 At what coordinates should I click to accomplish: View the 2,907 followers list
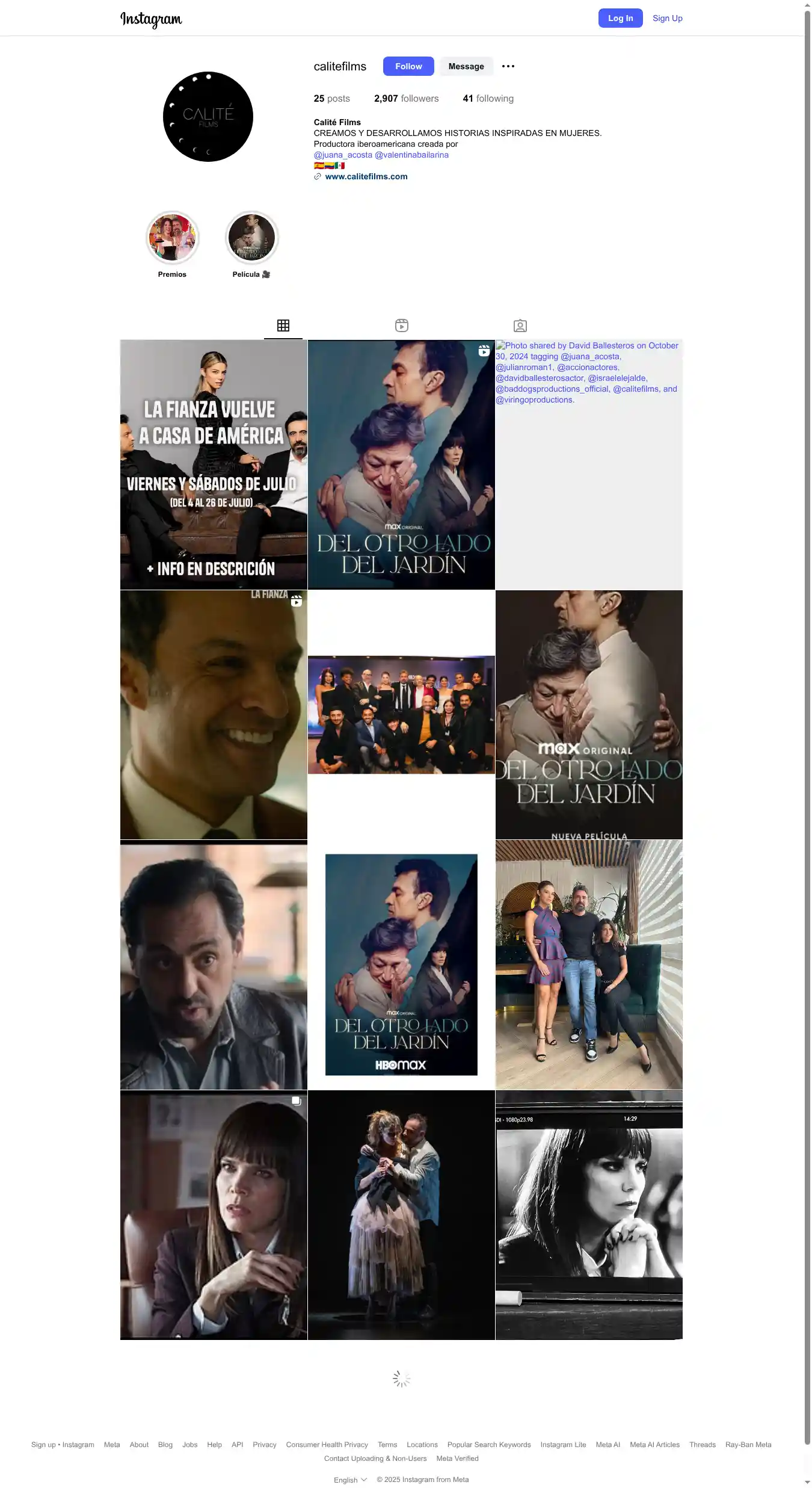pyautogui.click(x=406, y=99)
